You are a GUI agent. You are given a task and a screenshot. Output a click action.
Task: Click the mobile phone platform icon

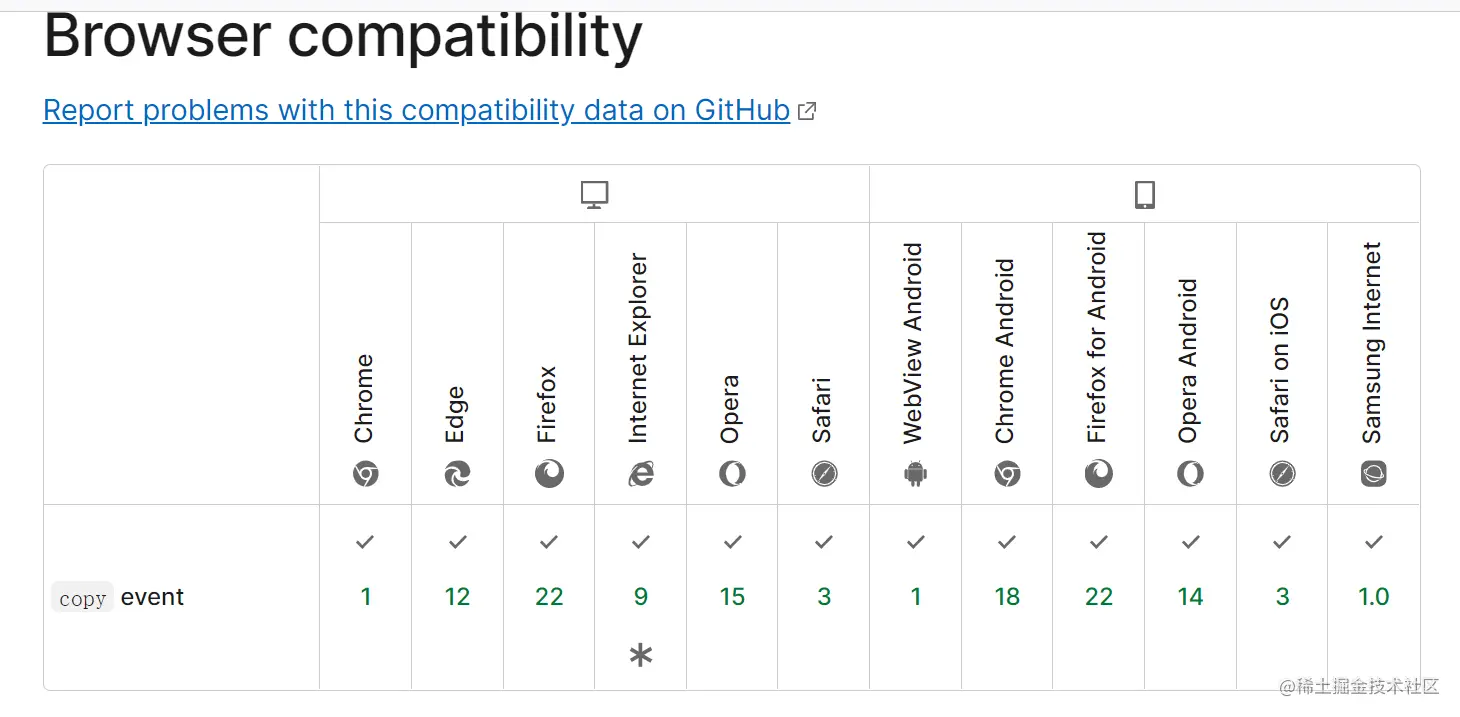pos(1145,195)
